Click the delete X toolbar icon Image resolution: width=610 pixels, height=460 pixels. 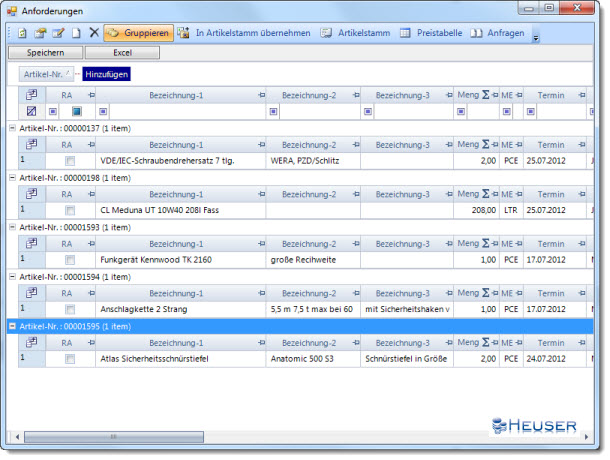tap(94, 33)
